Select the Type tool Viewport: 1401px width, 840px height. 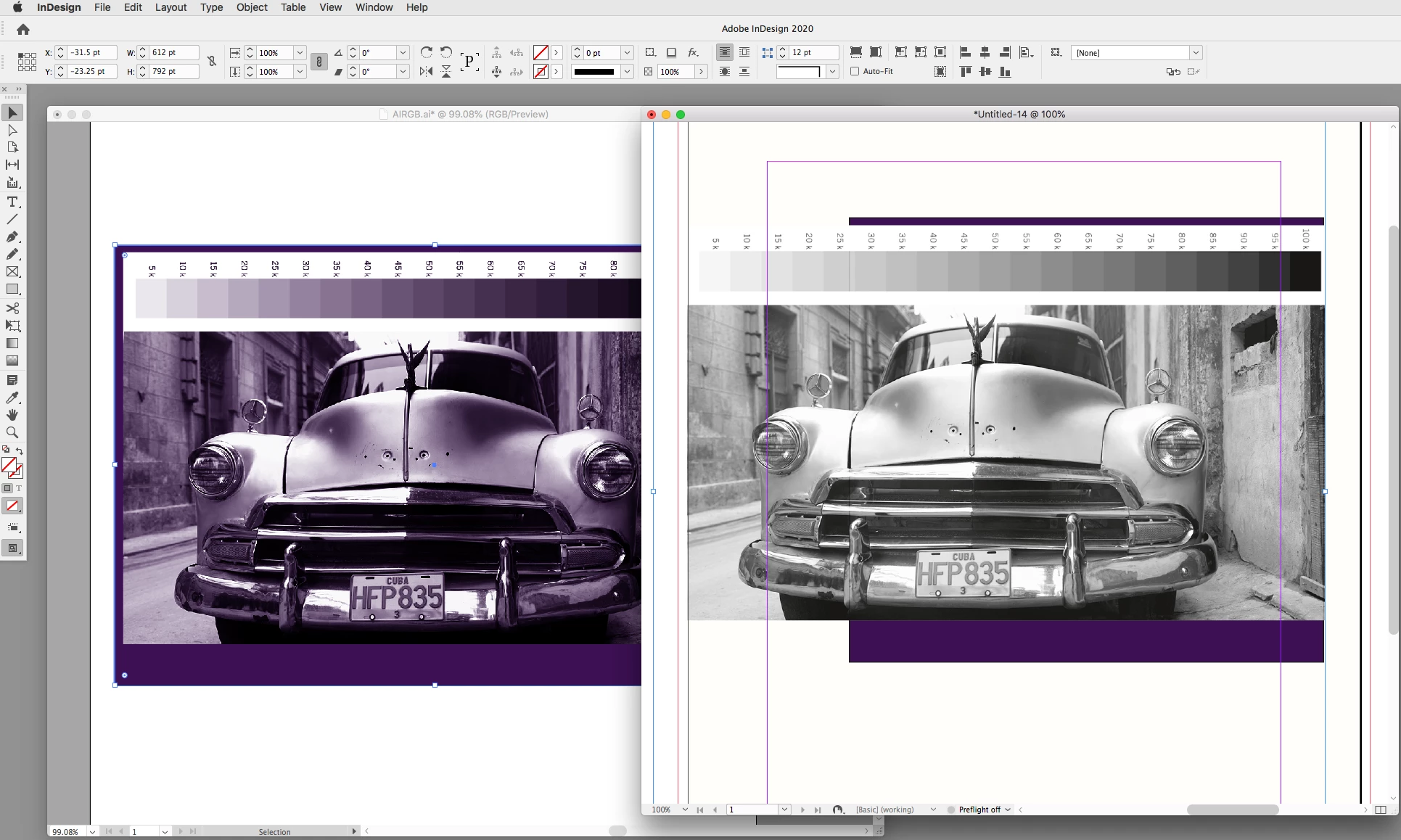pyautogui.click(x=12, y=202)
